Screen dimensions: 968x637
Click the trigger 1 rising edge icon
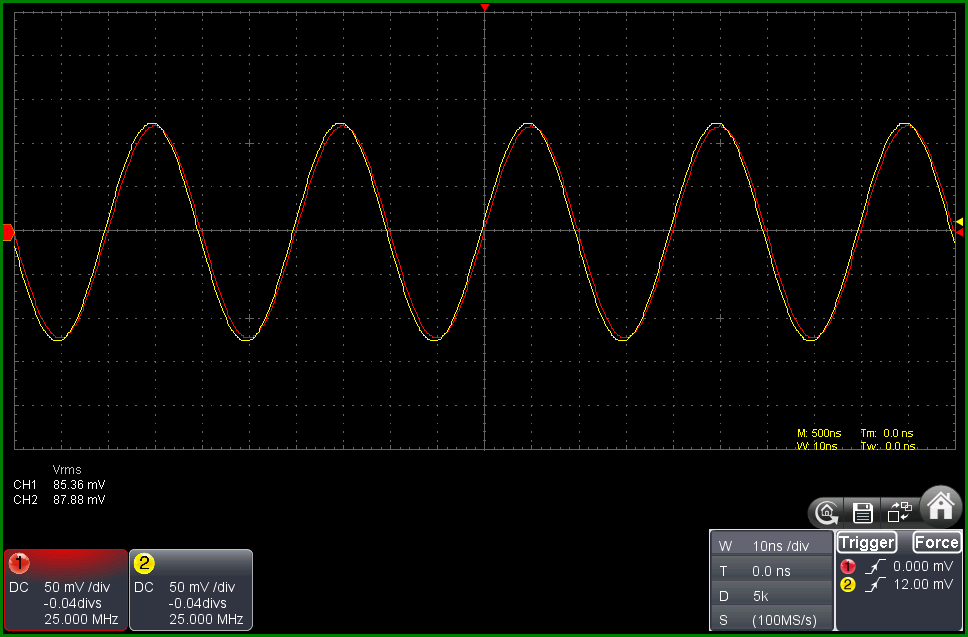coord(875,566)
